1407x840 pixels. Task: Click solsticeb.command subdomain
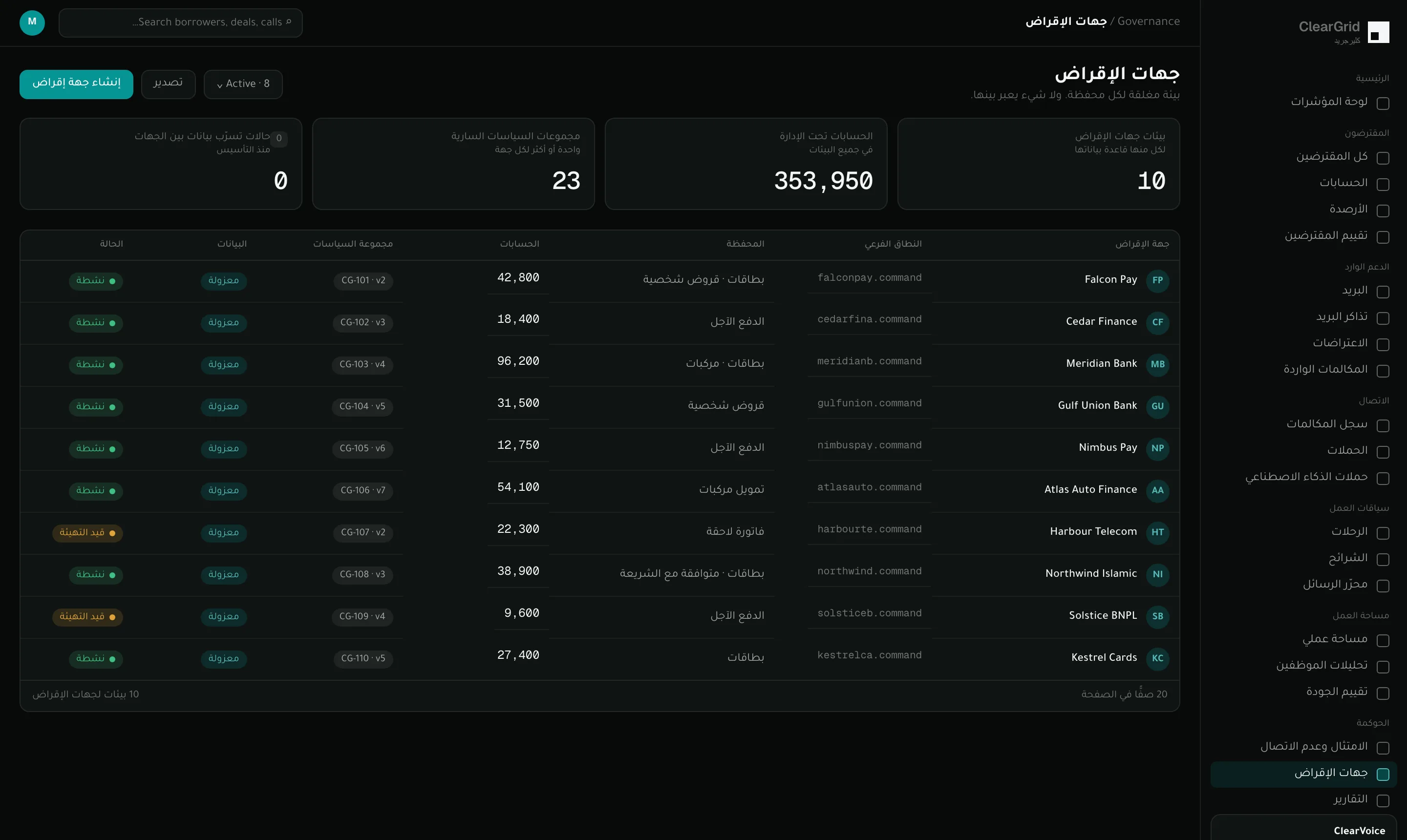pos(869,613)
